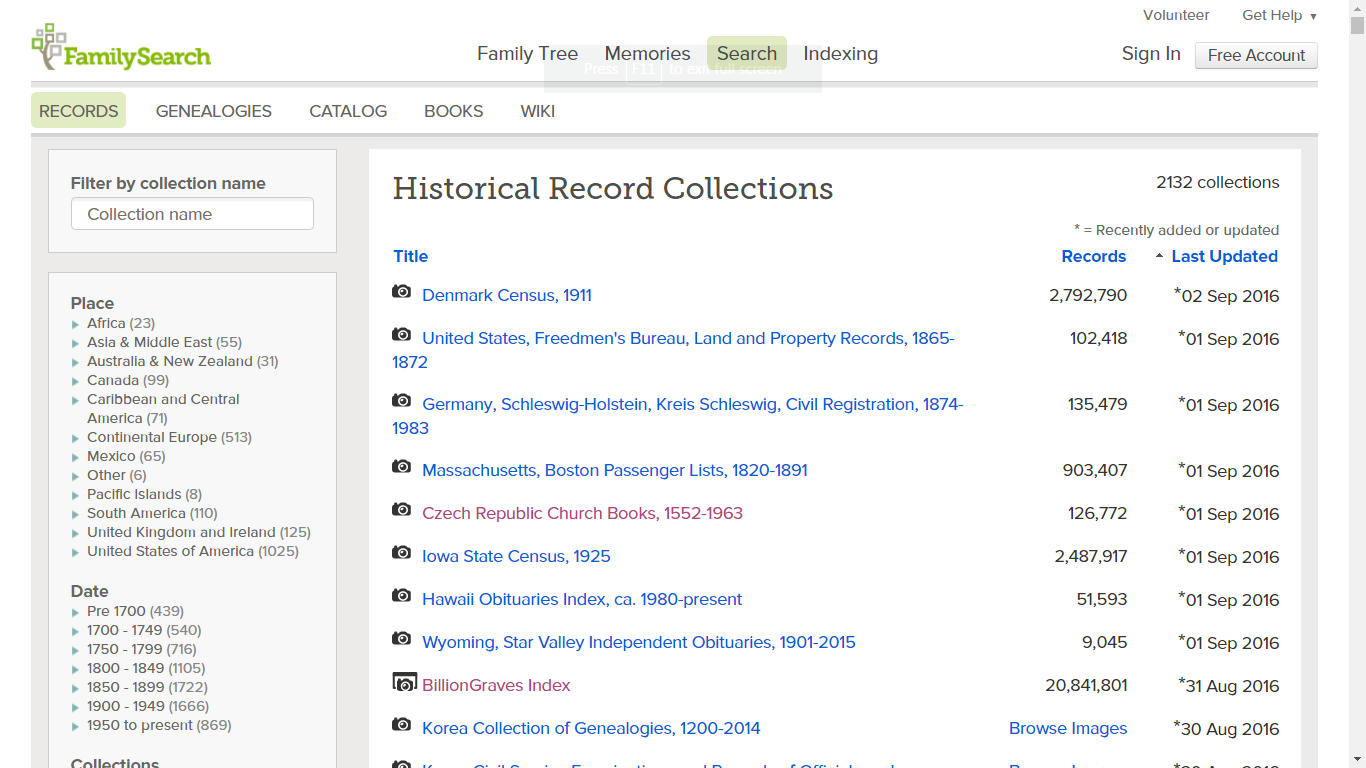This screenshot has width=1366, height=768.
Task: Click Browse Images for Korea Collection of Genealogies
Action: pos(1068,728)
